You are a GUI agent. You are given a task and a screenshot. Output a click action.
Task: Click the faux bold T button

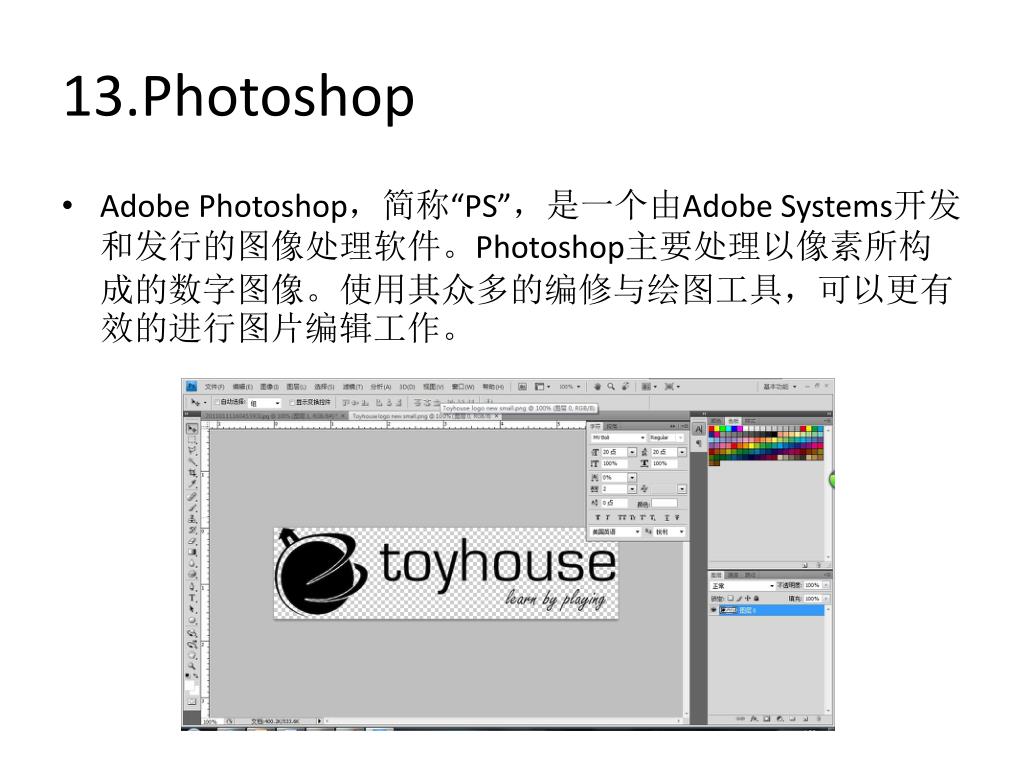click(x=598, y=517)
